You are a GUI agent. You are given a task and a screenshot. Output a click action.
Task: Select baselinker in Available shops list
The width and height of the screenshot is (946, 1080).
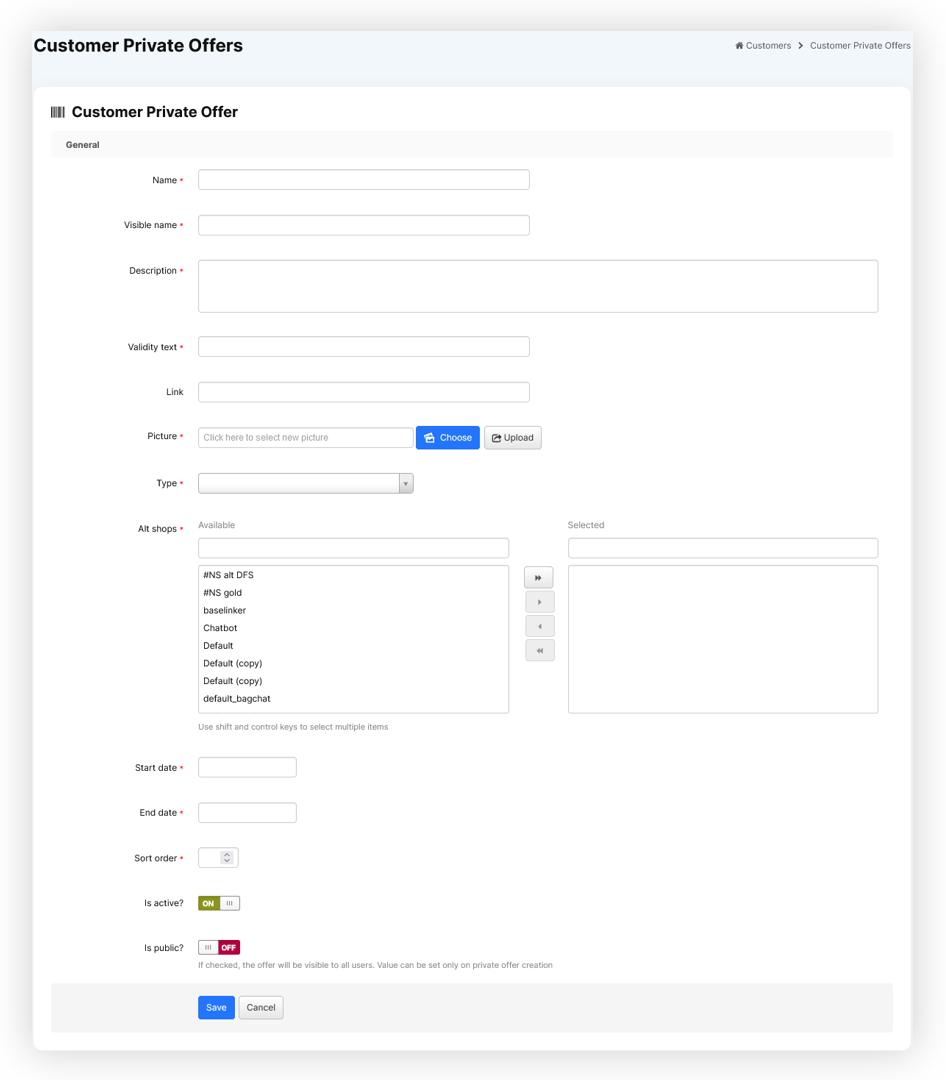tap(224, 610)
